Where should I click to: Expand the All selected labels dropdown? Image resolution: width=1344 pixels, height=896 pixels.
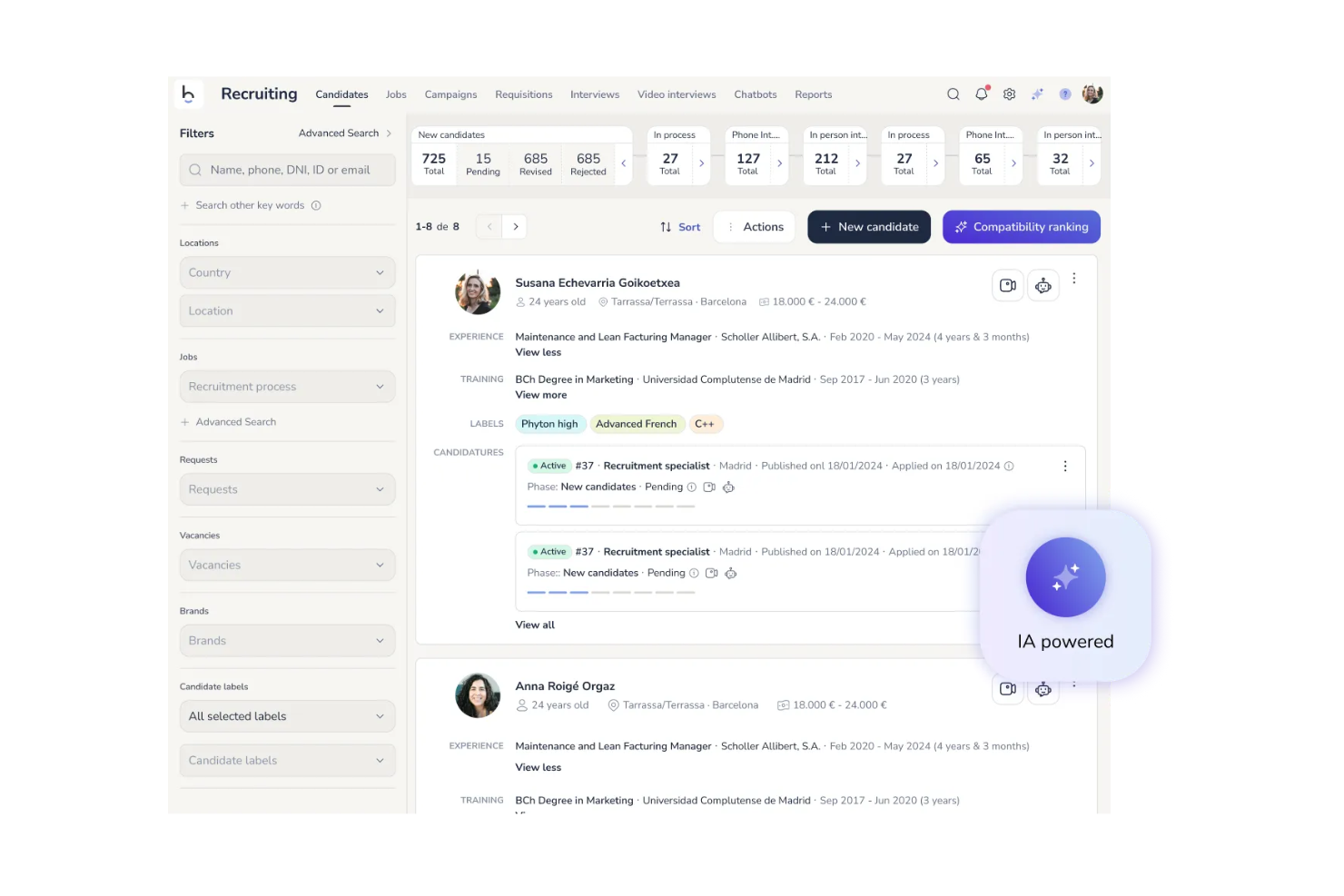click(288, 716)
